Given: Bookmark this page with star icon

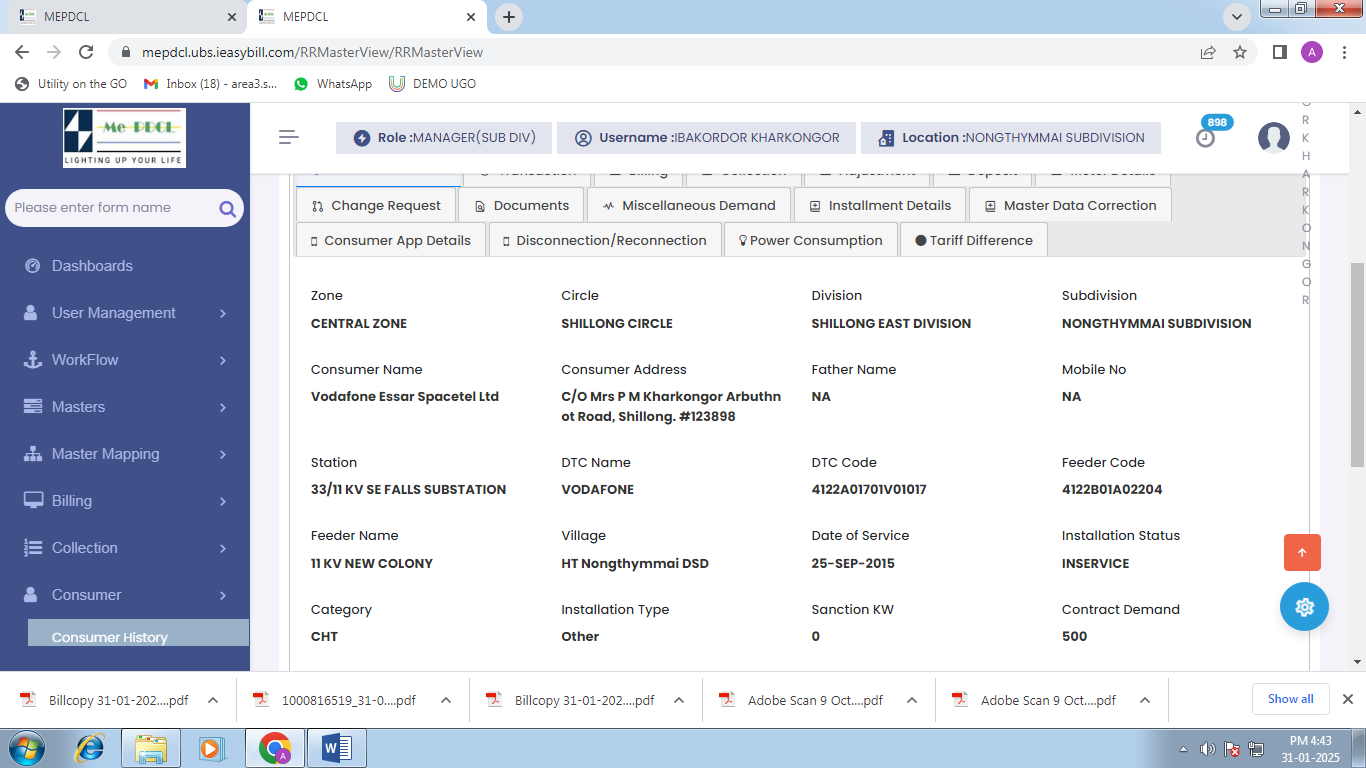Looking at the screenshot, I should point(1240,52).
